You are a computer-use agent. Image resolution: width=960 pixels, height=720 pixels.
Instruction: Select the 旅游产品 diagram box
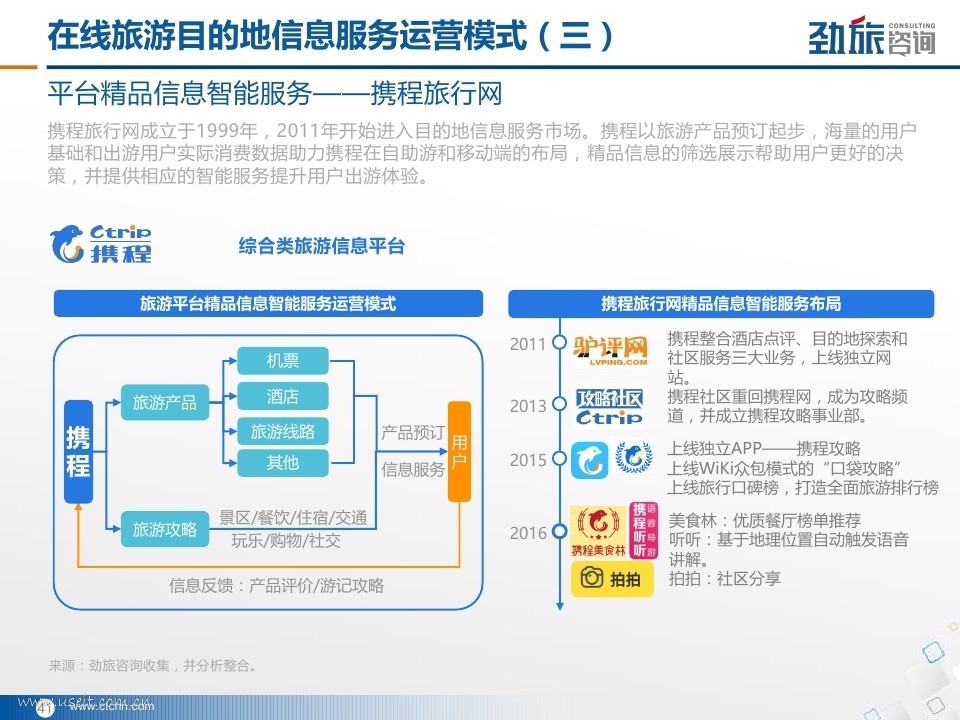165,402
